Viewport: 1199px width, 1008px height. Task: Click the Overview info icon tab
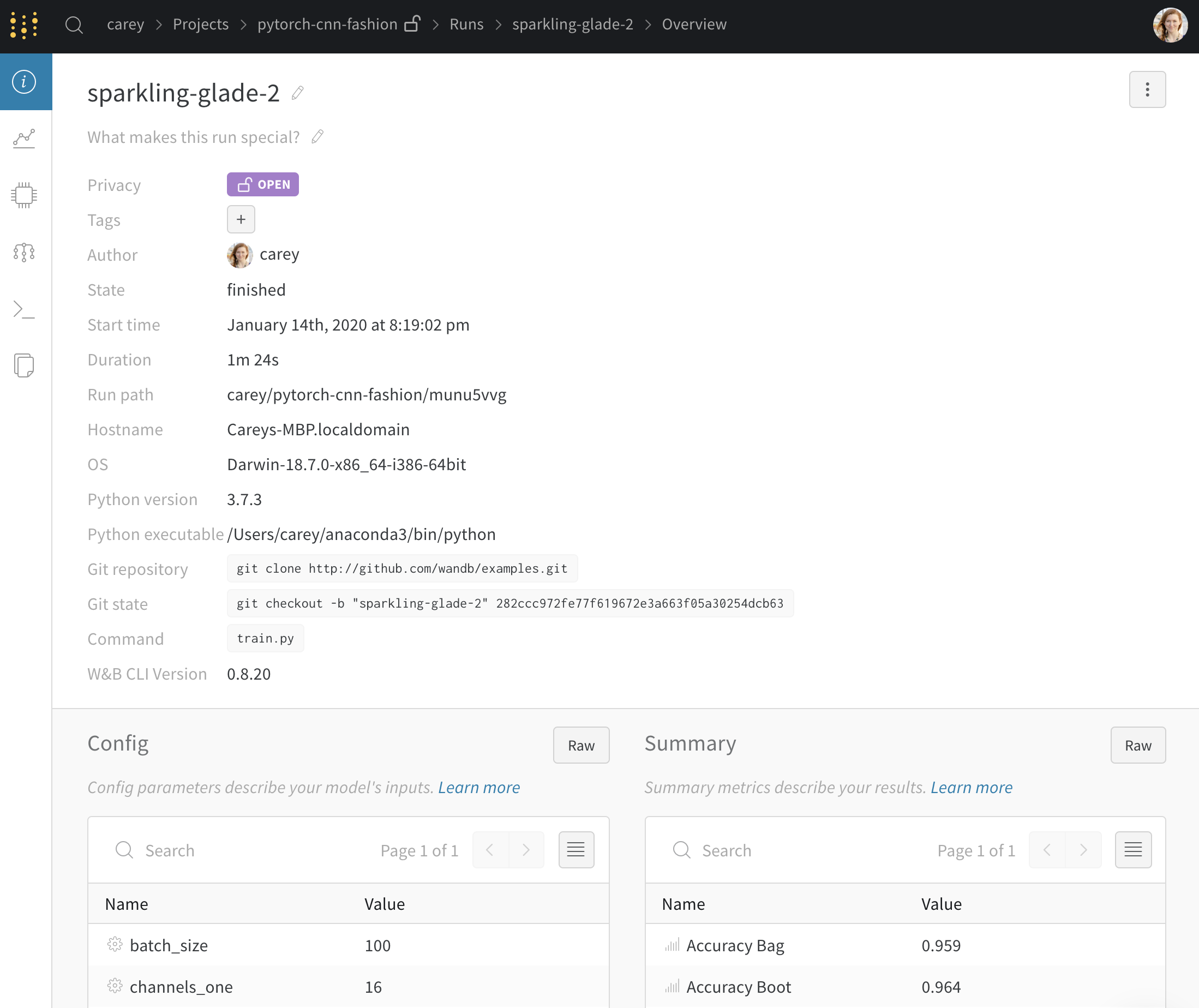24,82
